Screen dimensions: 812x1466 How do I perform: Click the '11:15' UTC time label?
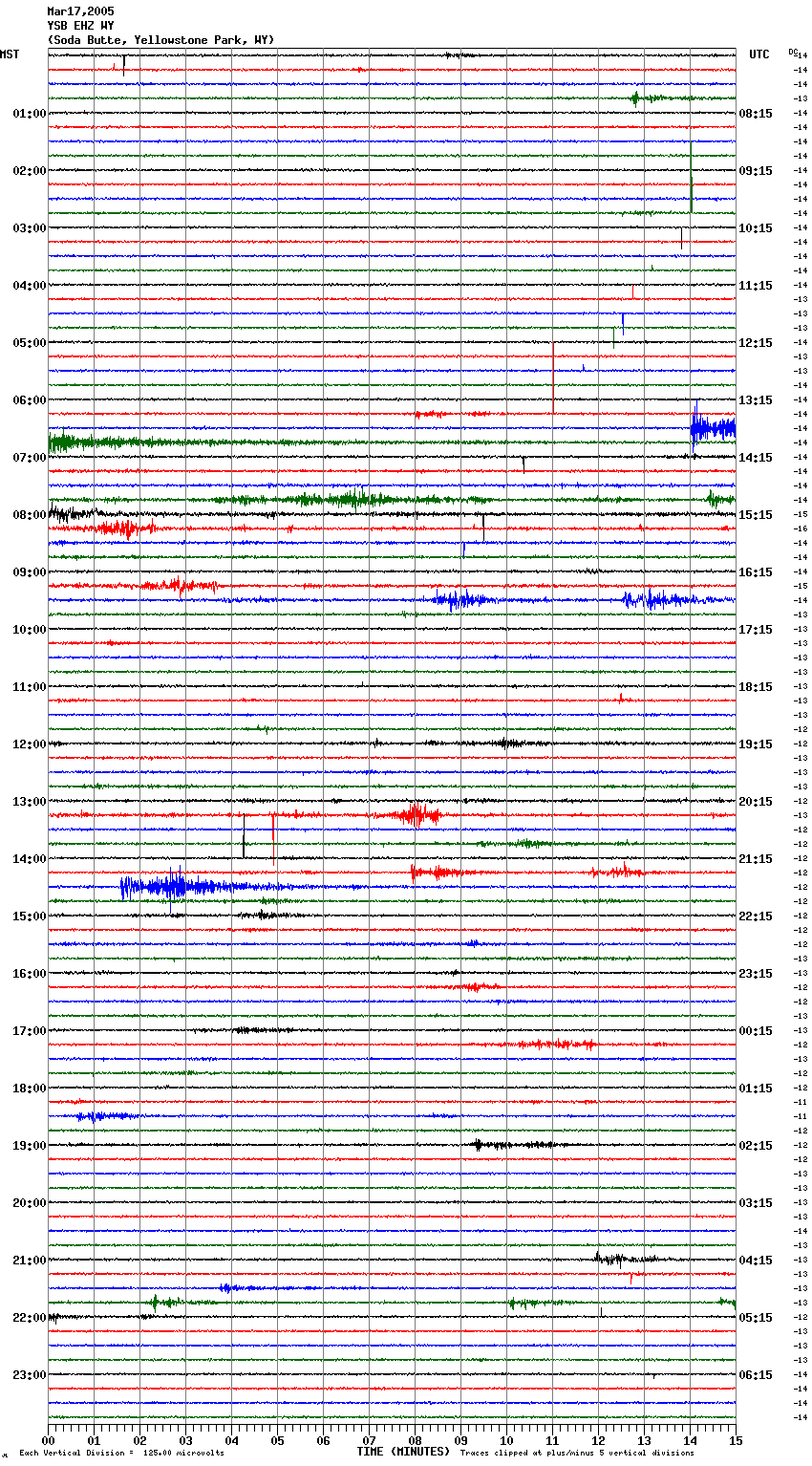click(x=756, y=286)
